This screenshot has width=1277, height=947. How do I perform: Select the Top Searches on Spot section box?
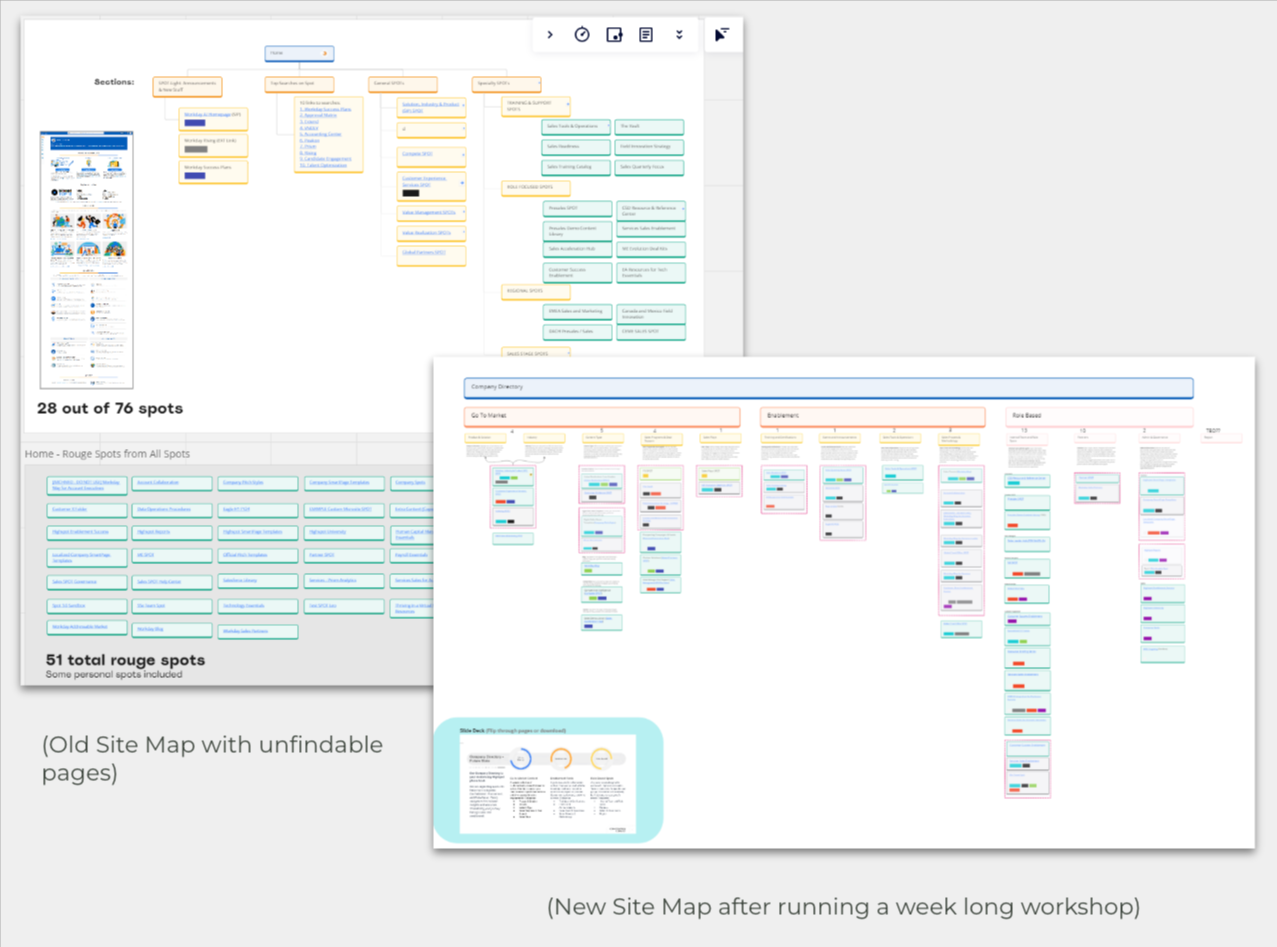click(x=299, y=87)
